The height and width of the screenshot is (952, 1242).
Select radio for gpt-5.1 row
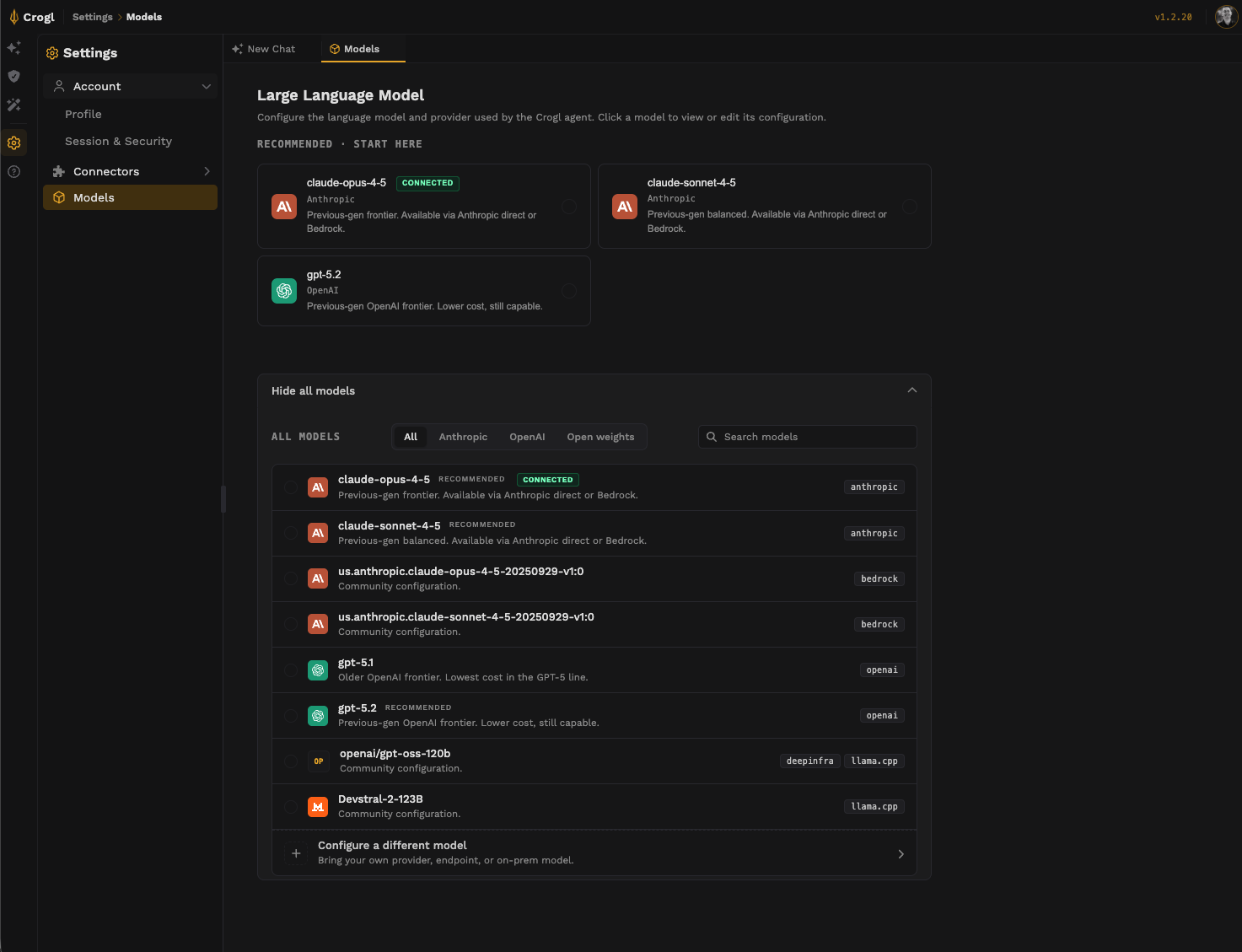290,670
